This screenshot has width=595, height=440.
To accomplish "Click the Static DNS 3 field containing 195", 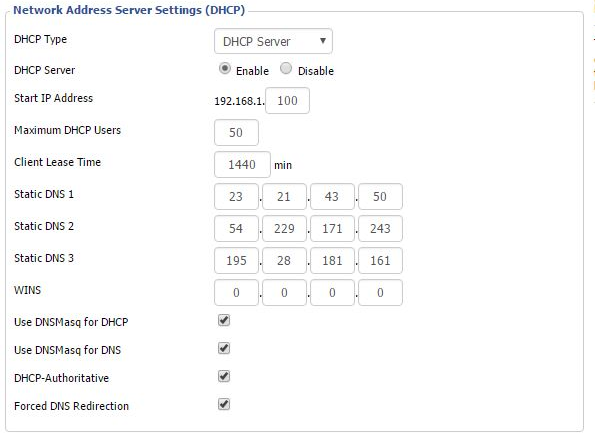I will [236, 261].
